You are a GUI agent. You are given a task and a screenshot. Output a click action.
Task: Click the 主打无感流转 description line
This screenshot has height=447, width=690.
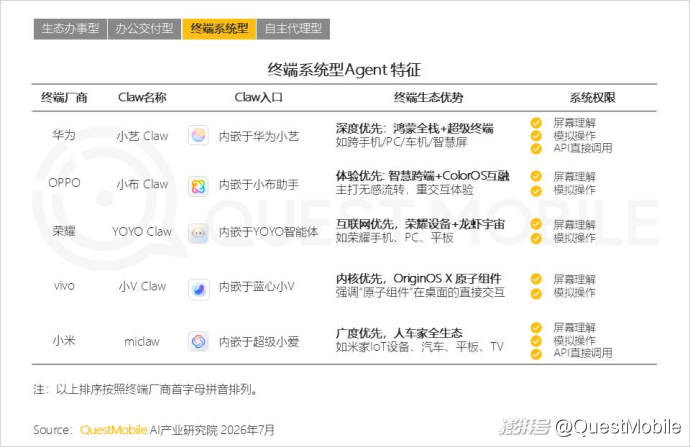(404, 190)
